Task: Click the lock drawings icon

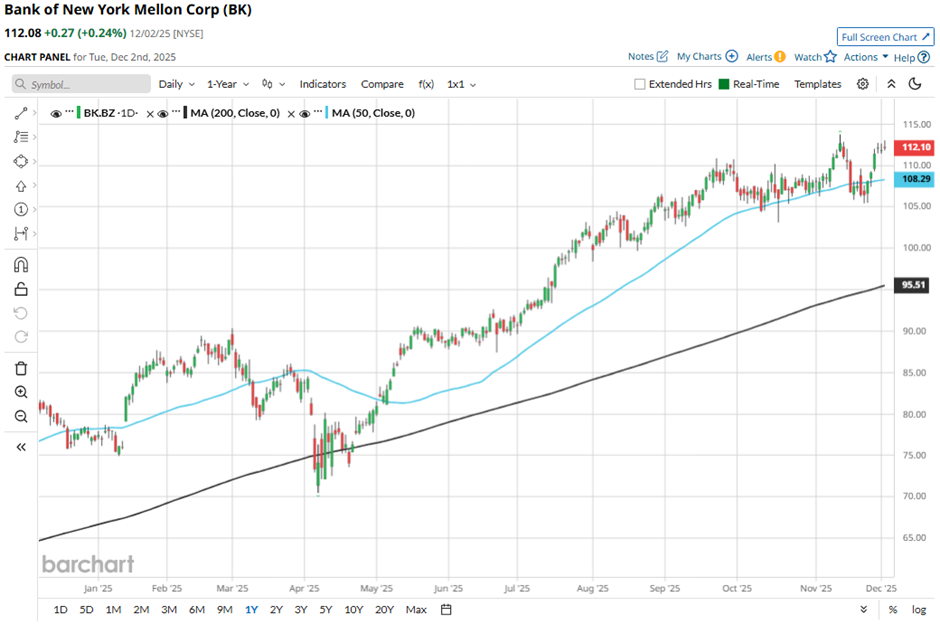Action: [x=21, y=290]
